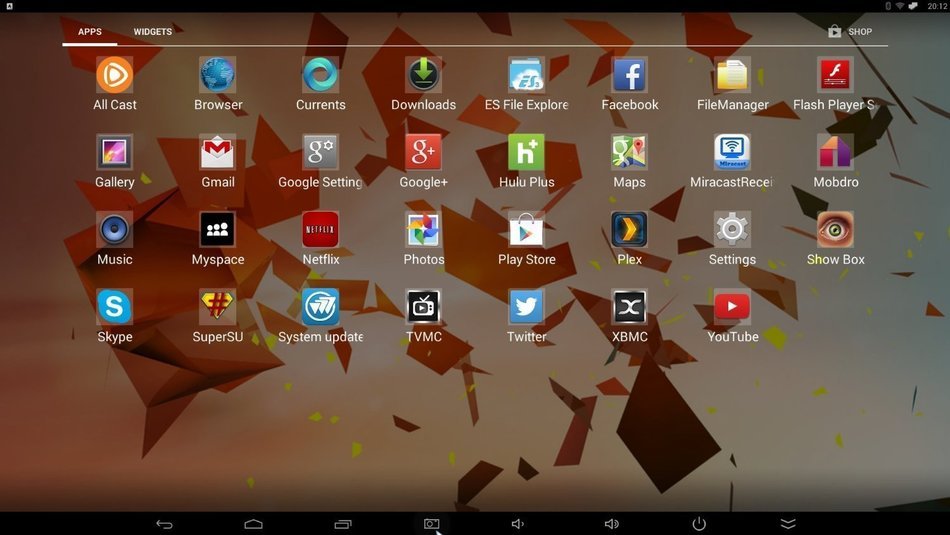
Task: Tap the Home navigation button
Action: pos(253,524)
